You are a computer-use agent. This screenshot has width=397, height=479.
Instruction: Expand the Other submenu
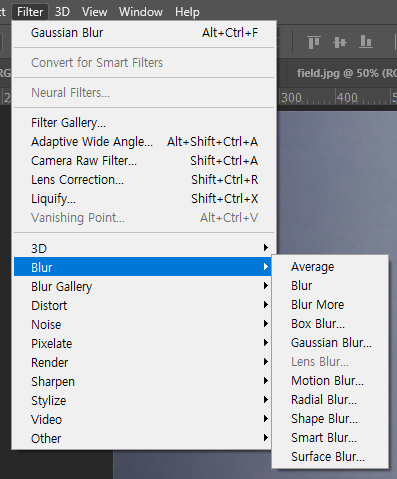point(144,438)
